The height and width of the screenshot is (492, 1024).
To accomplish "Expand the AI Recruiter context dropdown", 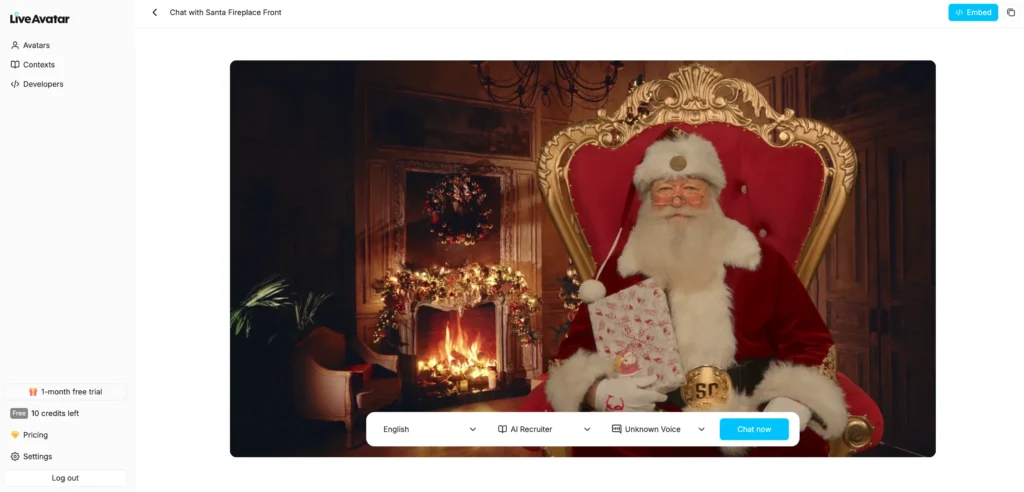I will point(544,429).
